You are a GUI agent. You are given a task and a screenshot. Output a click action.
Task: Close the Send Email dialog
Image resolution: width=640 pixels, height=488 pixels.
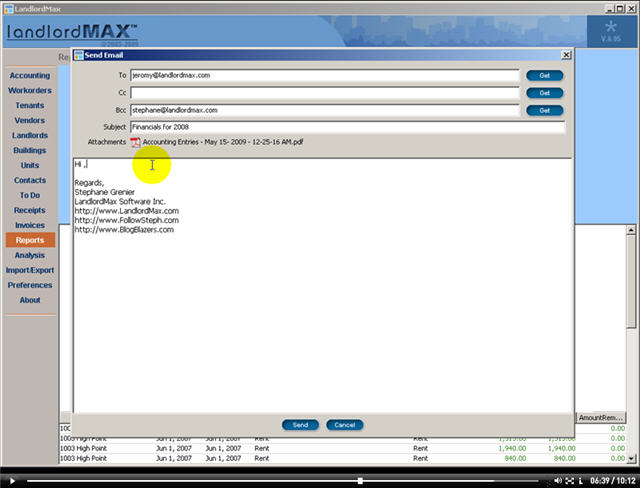click(x=566, y=55)
